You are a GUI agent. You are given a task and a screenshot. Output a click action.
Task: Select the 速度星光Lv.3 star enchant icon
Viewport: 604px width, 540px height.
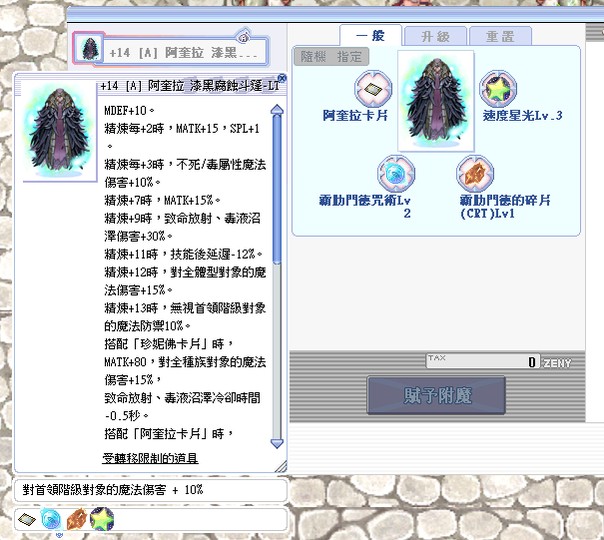498,89
